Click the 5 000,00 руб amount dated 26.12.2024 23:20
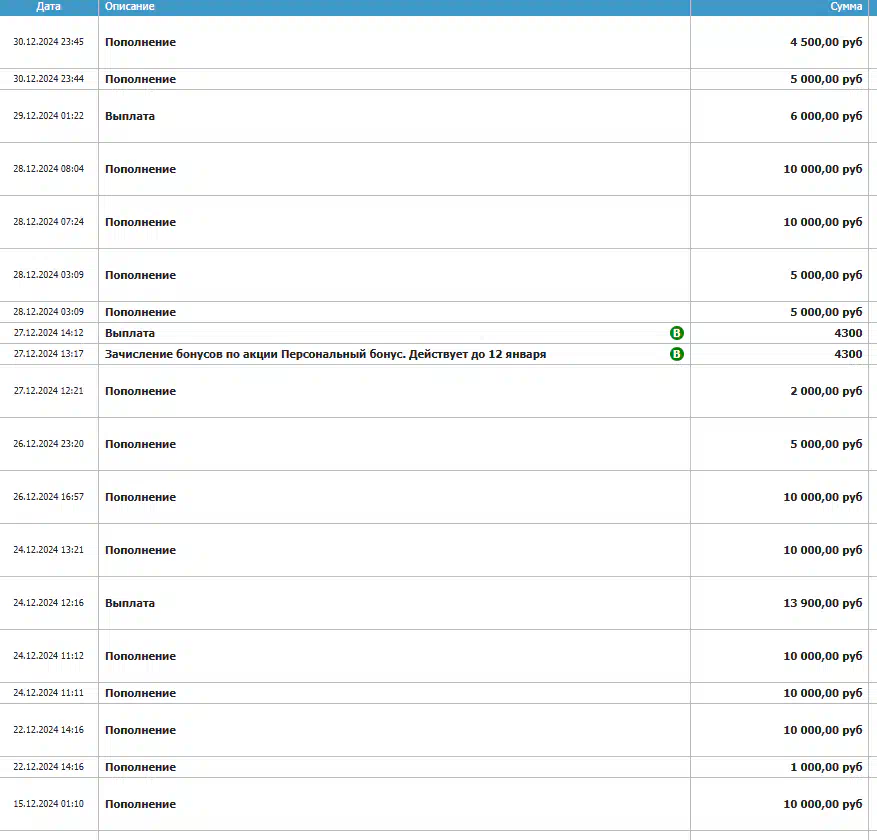Screen dimensions: 877x840 pos(826,445)
